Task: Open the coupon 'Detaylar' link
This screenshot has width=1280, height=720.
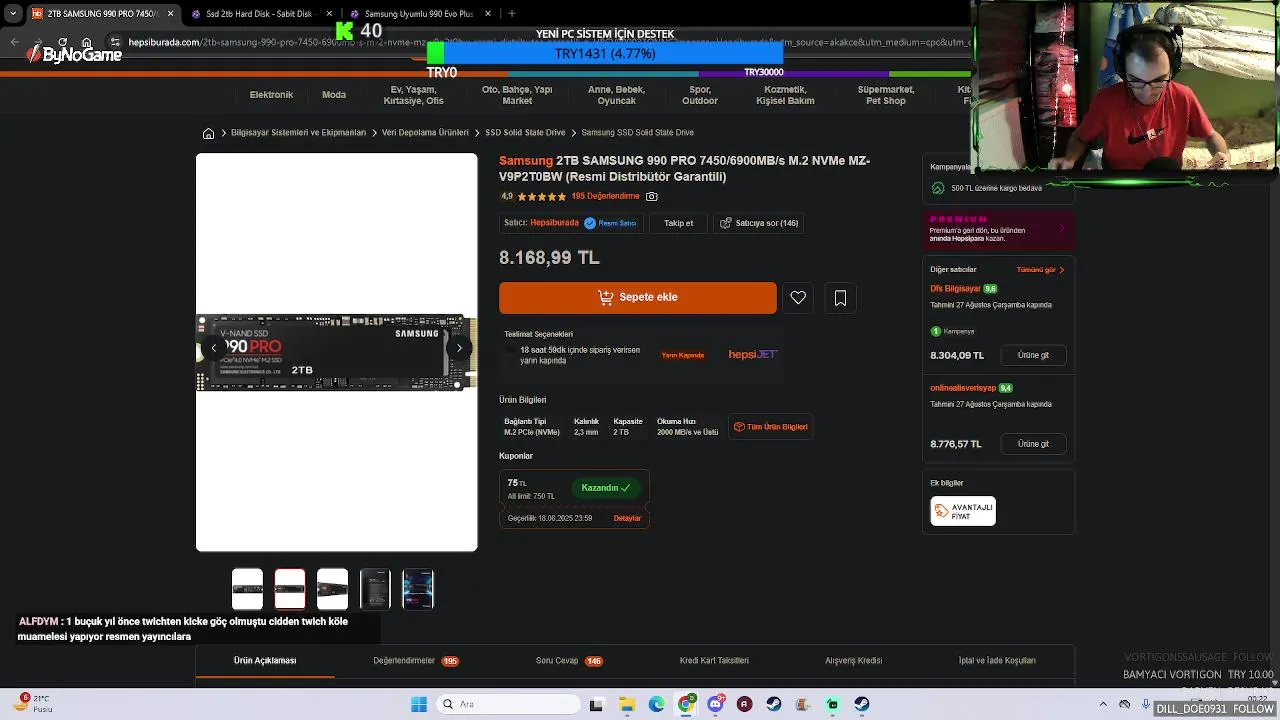Action: coord(627,518)
